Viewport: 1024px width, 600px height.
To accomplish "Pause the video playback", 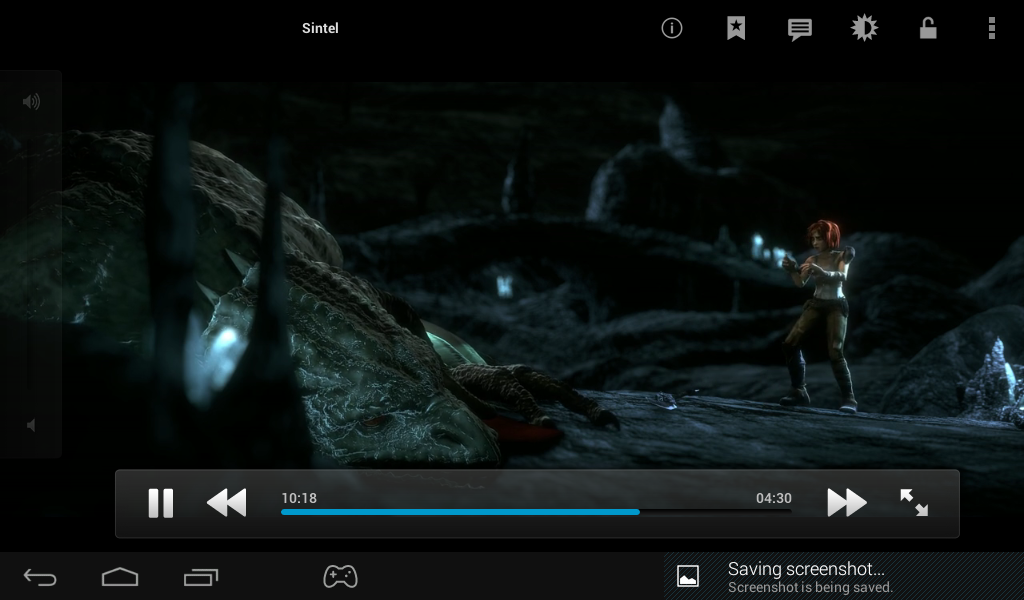I will pos(161,503).
